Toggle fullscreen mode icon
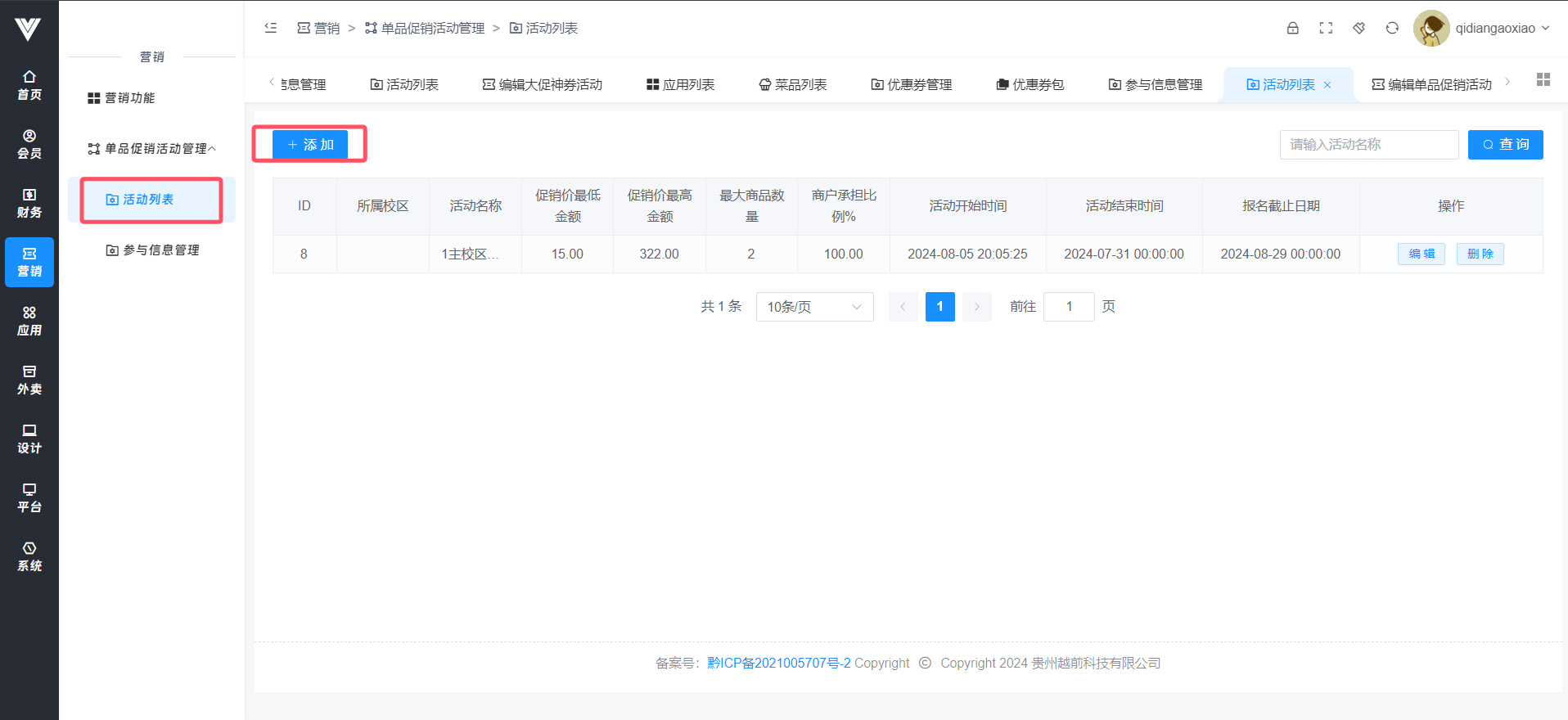The width and height of the screenshot is (1568, 720). click(x=1326, y=28)
